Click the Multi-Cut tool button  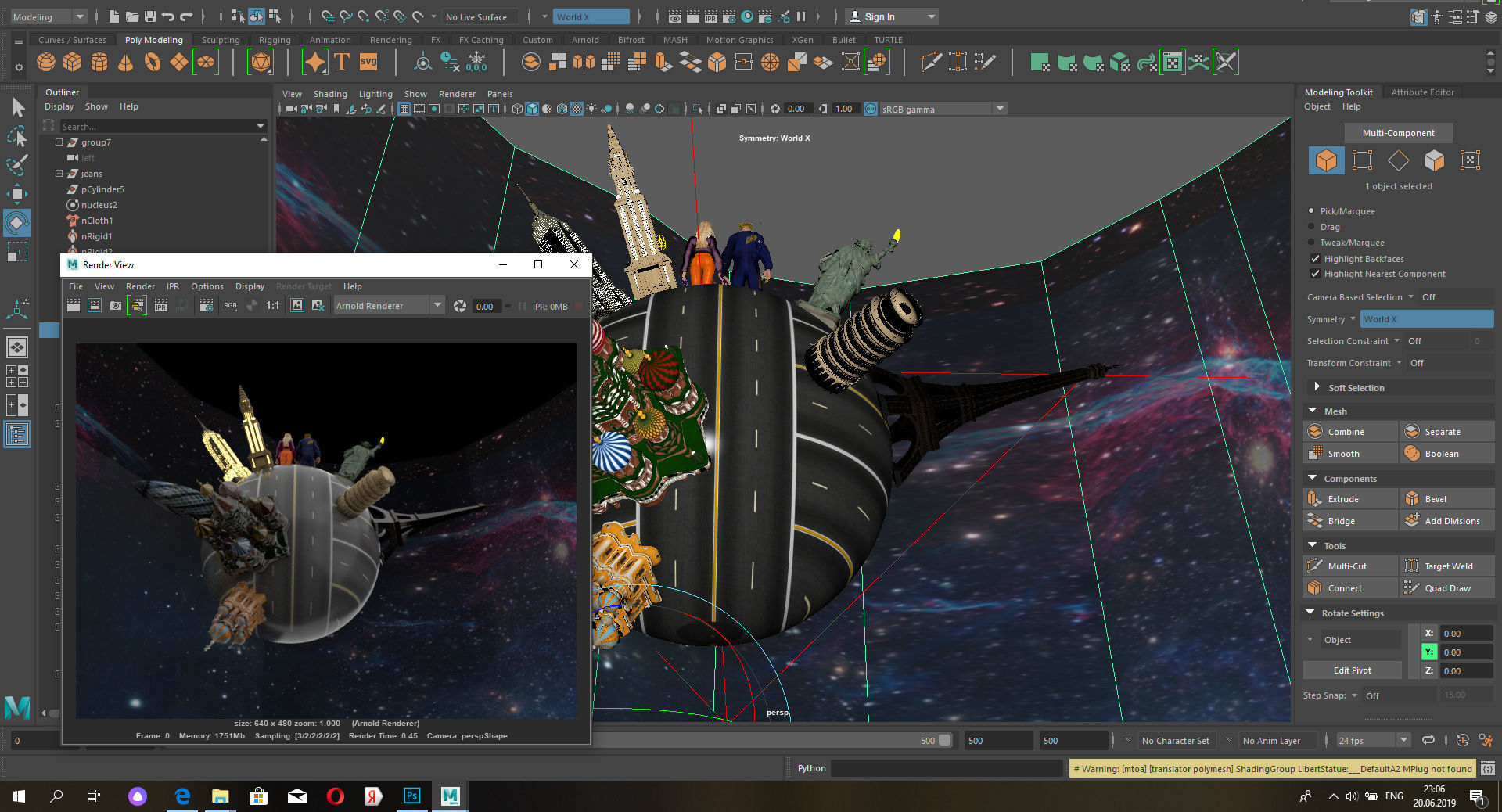[1350, 566]
